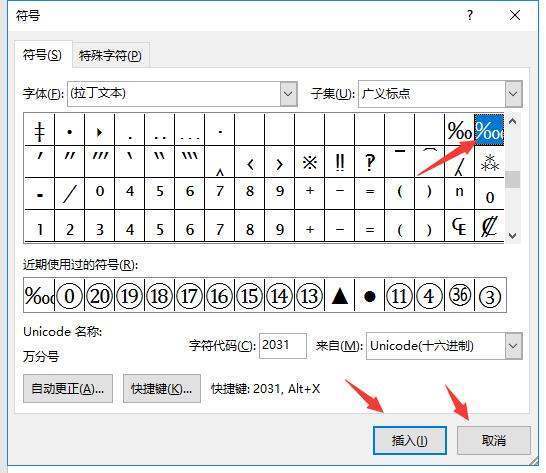The image size is (546, 473).
Task: Pick recently used circled 19 symbol
Action: click(x=129, y=296)
